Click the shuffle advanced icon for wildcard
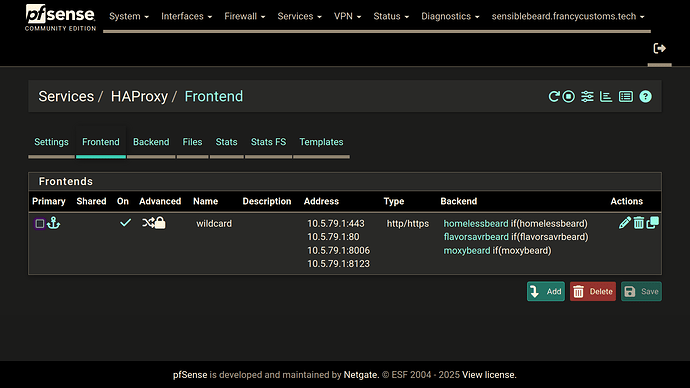The image size is (690, 388). coord(148,223)
